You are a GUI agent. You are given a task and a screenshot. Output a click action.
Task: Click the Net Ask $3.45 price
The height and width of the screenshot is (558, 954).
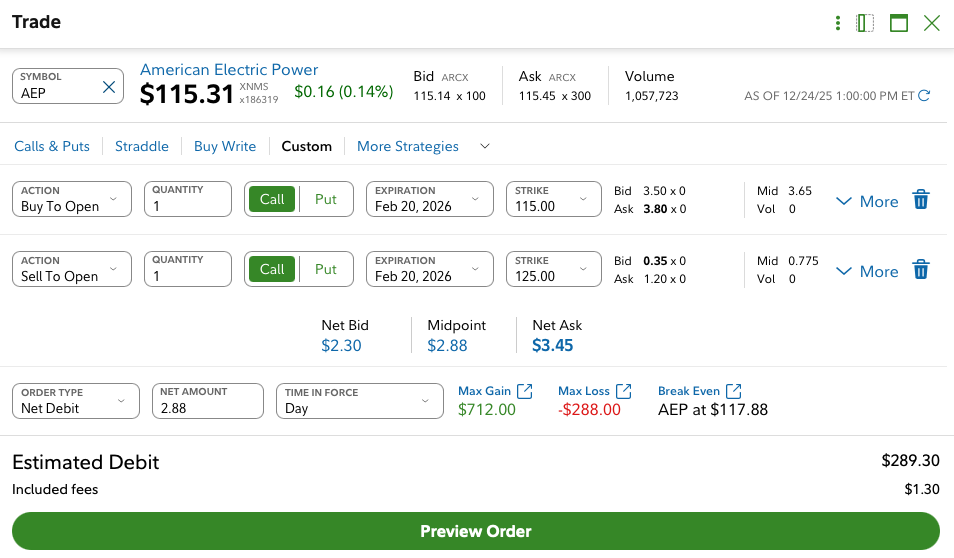coord(553,346)
